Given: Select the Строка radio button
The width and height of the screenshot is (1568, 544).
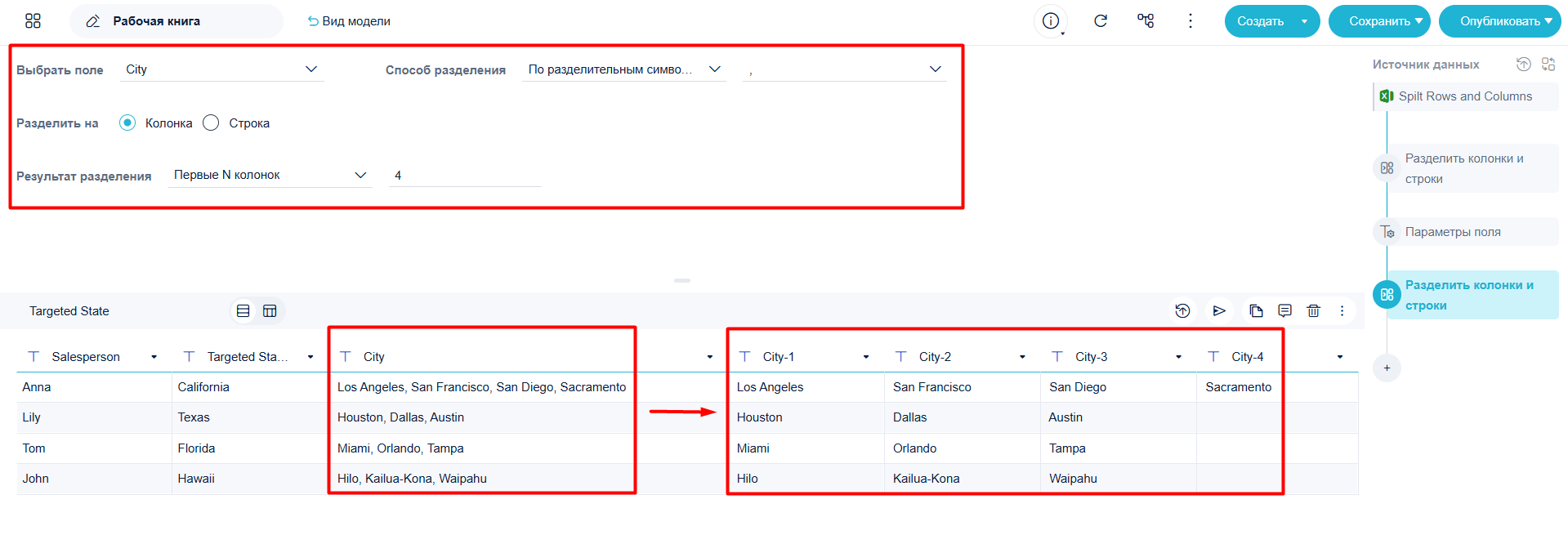Looking at the screenshot, I should click(211, 123).
